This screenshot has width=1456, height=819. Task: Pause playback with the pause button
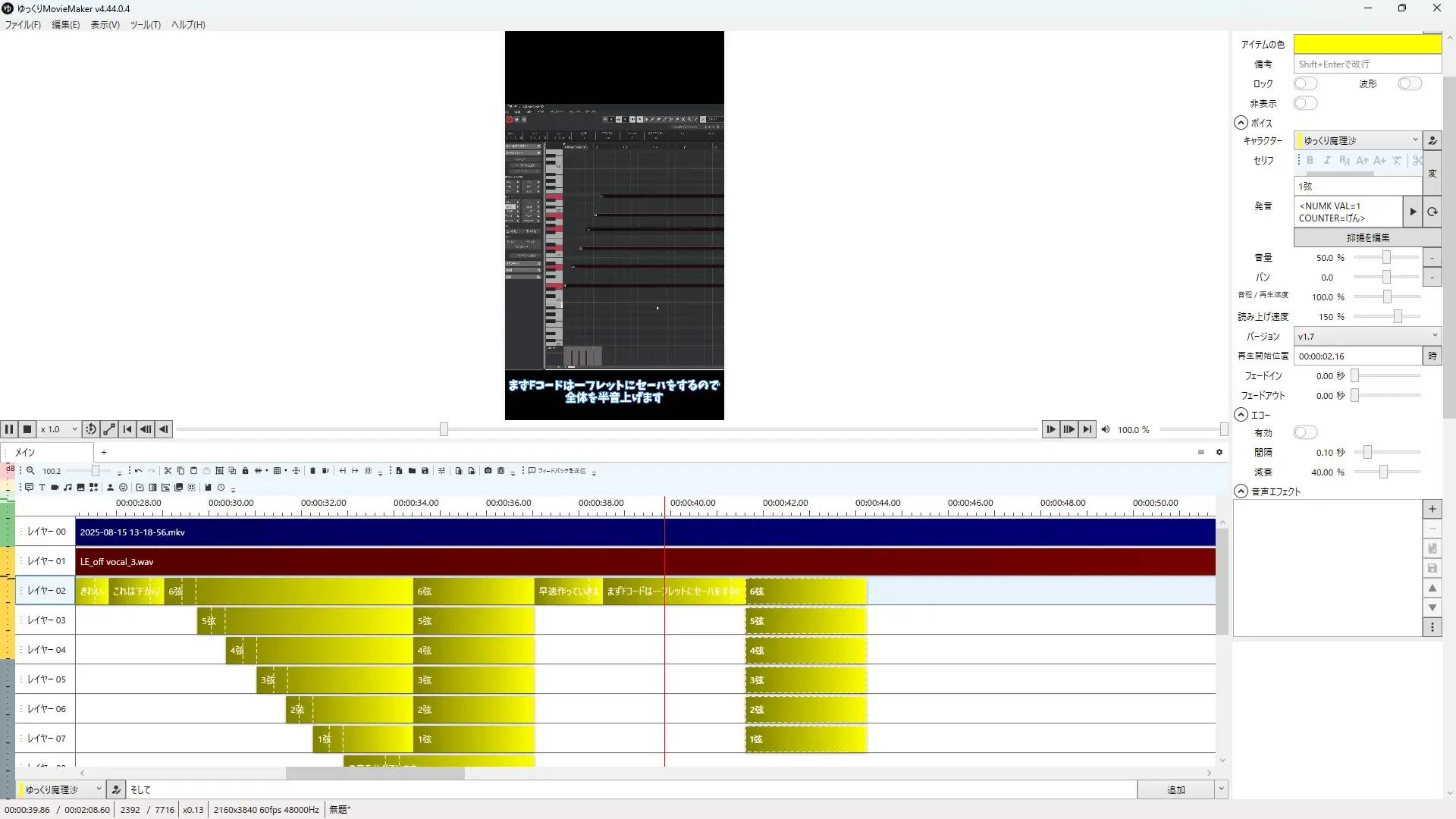9,429
